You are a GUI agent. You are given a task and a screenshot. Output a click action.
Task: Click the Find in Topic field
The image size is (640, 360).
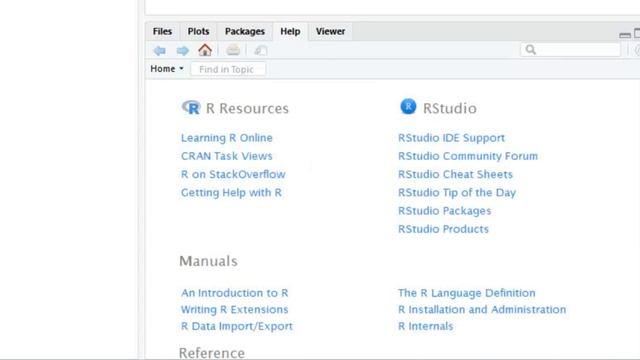coord(229,69)
